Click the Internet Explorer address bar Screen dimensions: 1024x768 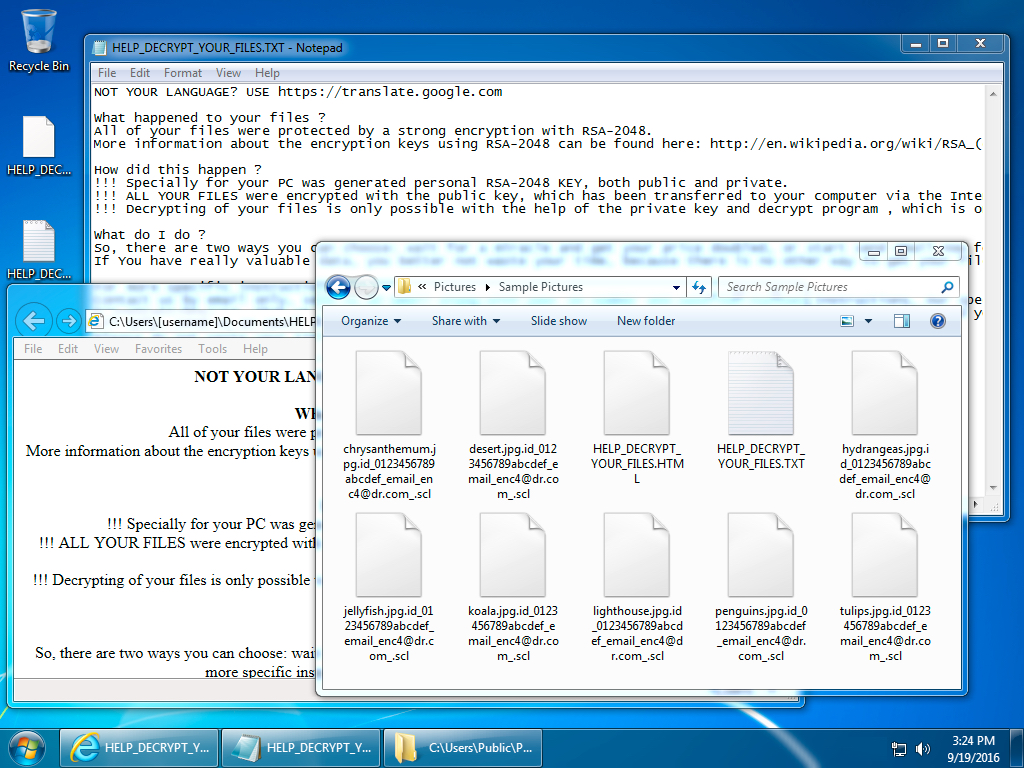pos(202,321)
